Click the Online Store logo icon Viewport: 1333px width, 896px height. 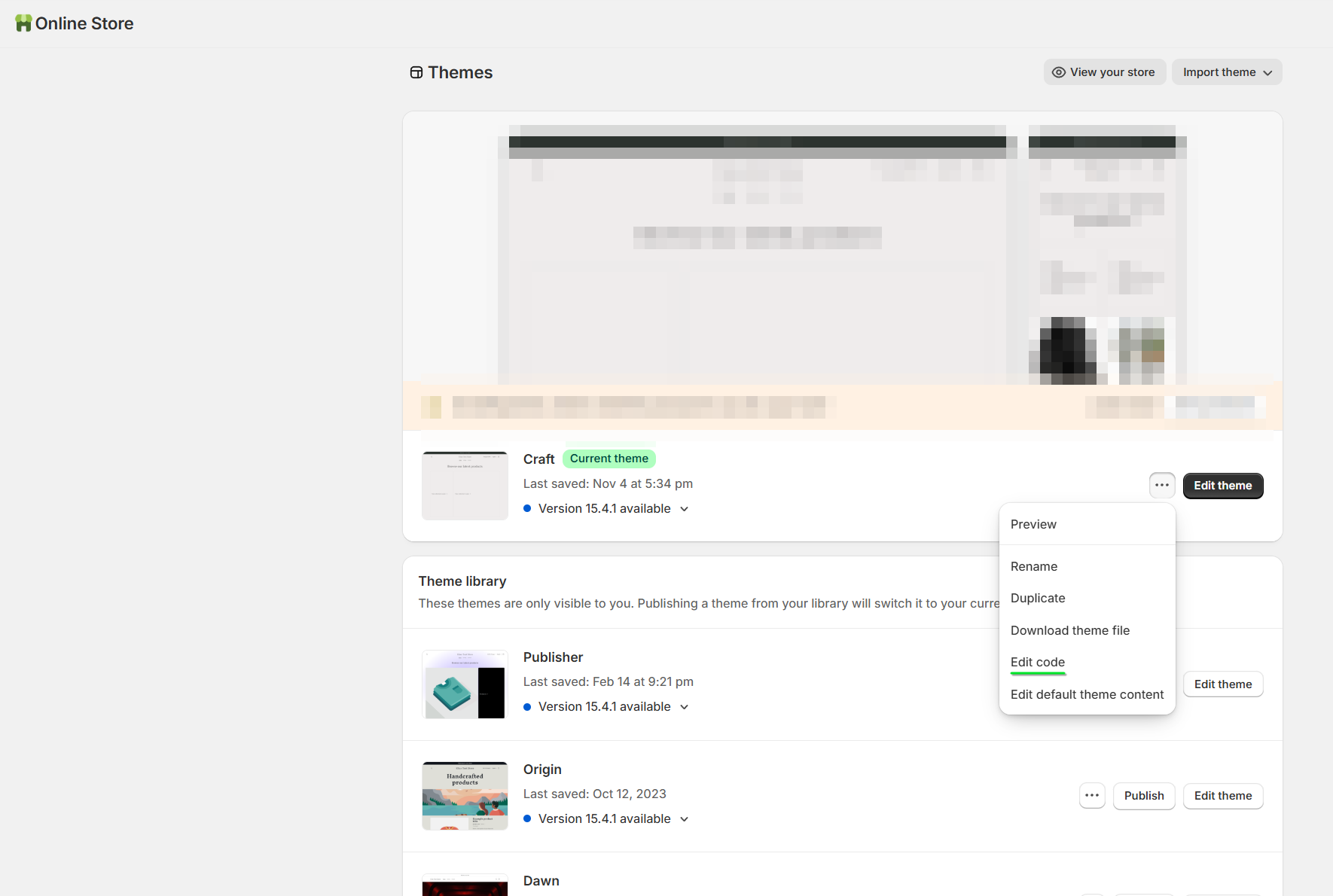click(23, 23)
